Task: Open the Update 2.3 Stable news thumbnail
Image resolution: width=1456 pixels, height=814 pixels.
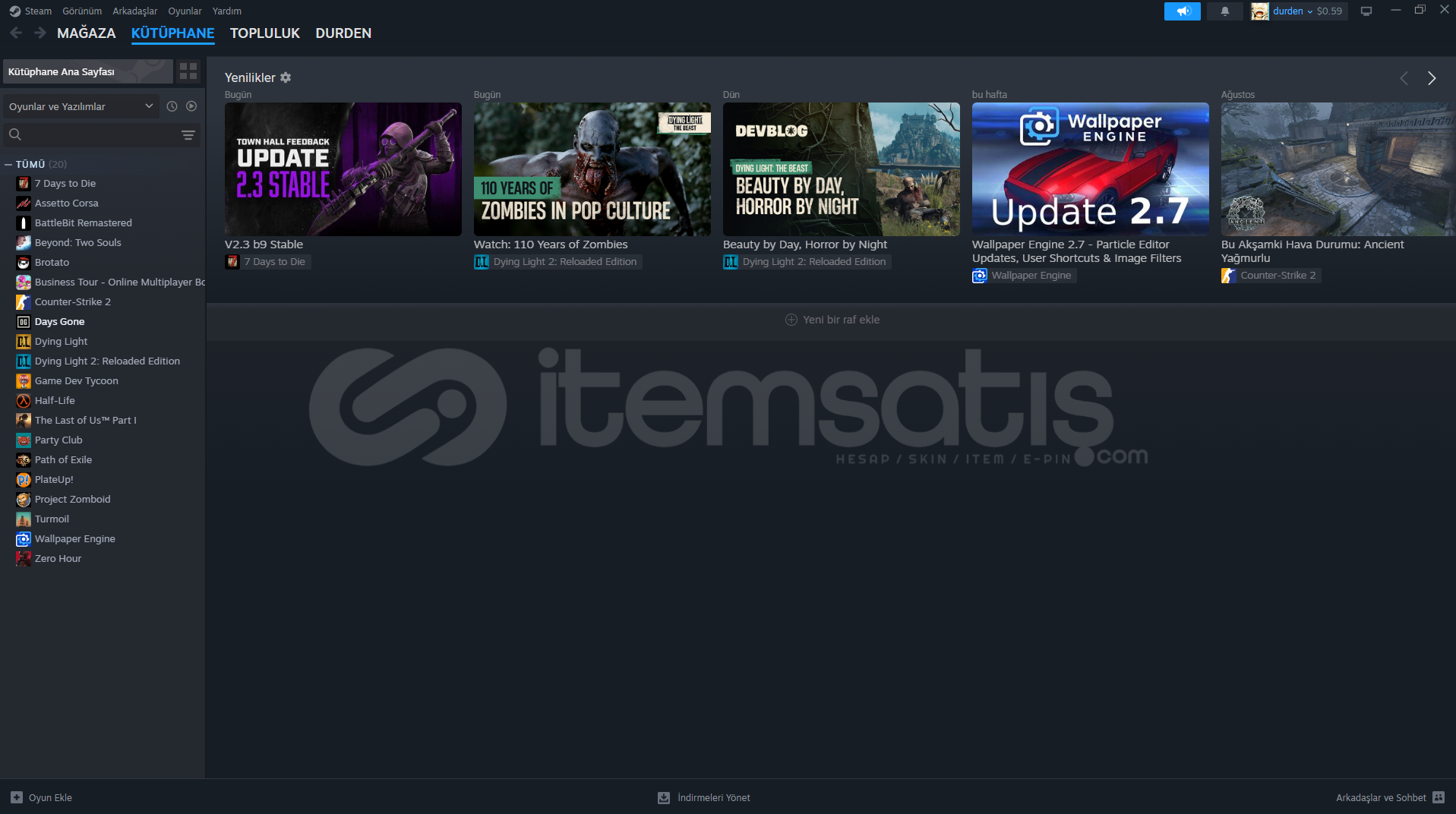Action: pos(343,169)
